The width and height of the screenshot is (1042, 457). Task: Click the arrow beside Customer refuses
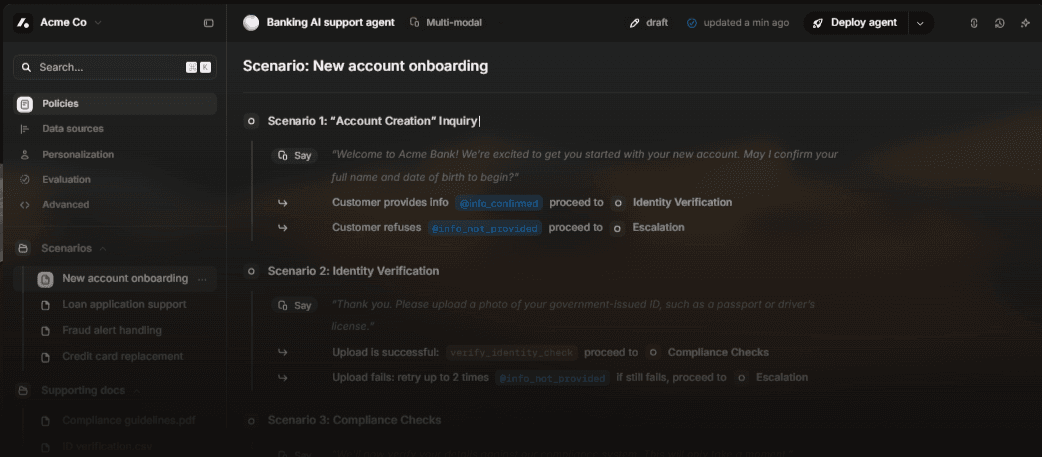coord(282,228)
